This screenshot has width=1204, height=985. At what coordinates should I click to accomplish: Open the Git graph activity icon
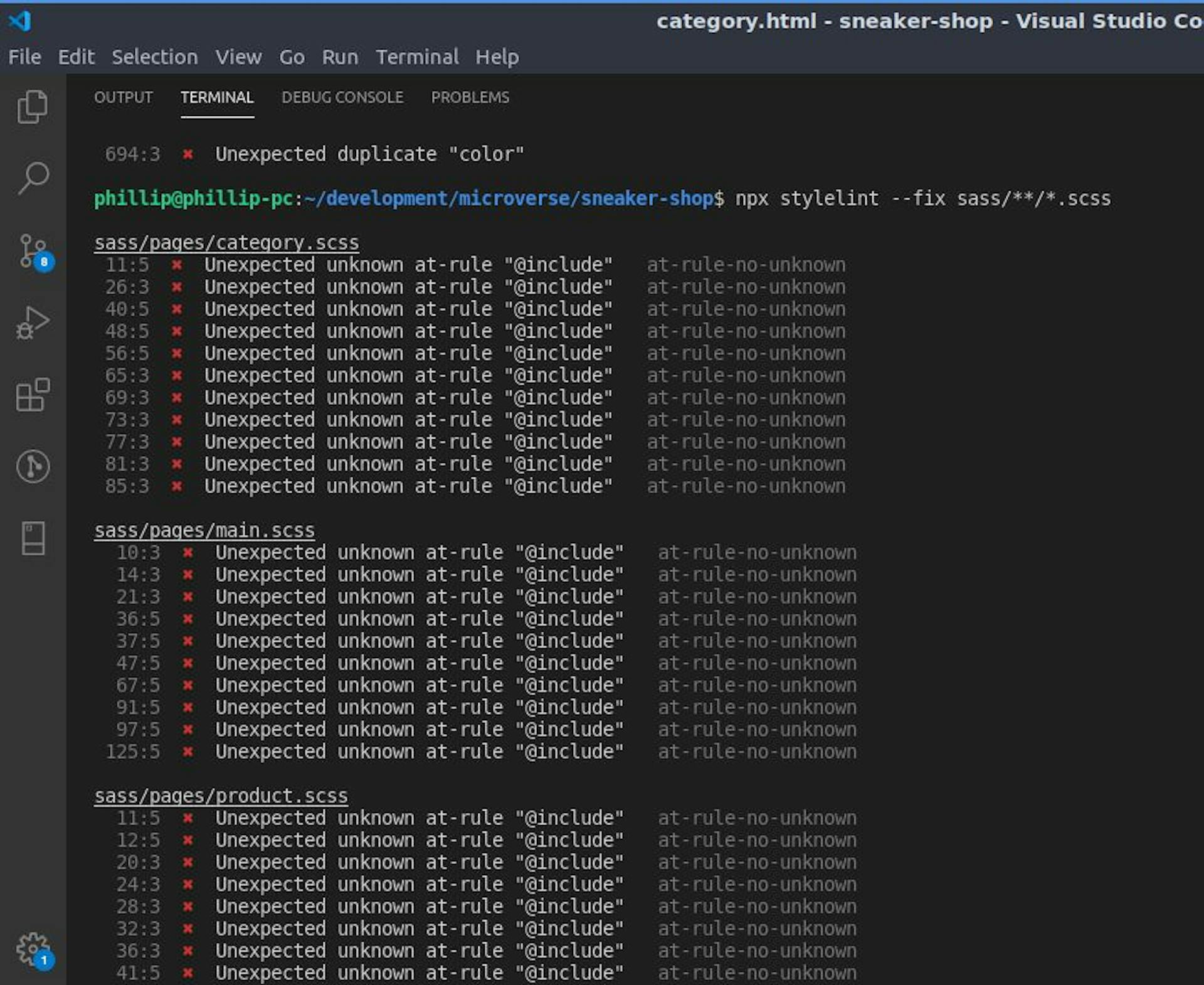point(33,467)
